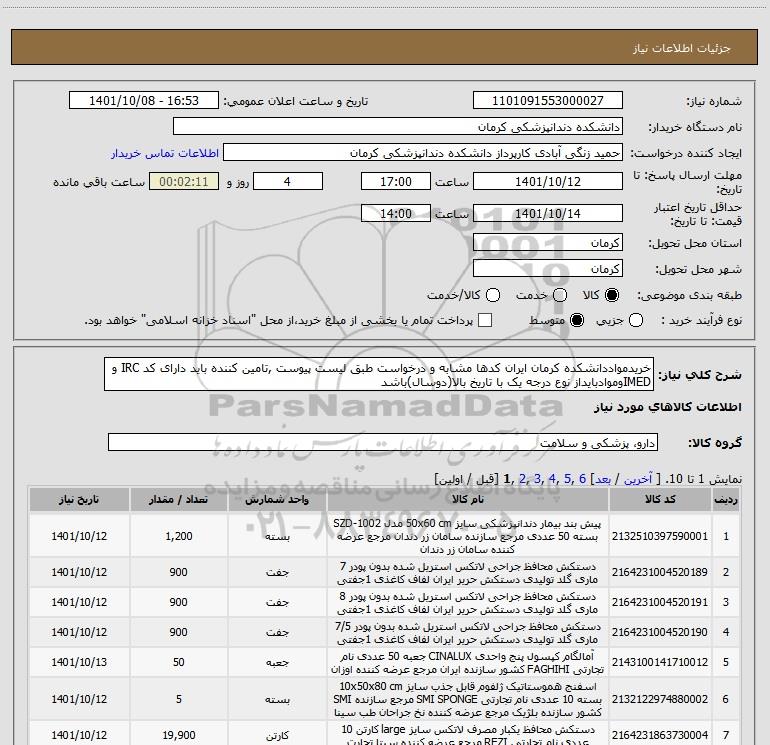Click the اطلاعات کالاهای مورد نیاز section heading
The image size is (770, 745).
click(x=668, y=407)
